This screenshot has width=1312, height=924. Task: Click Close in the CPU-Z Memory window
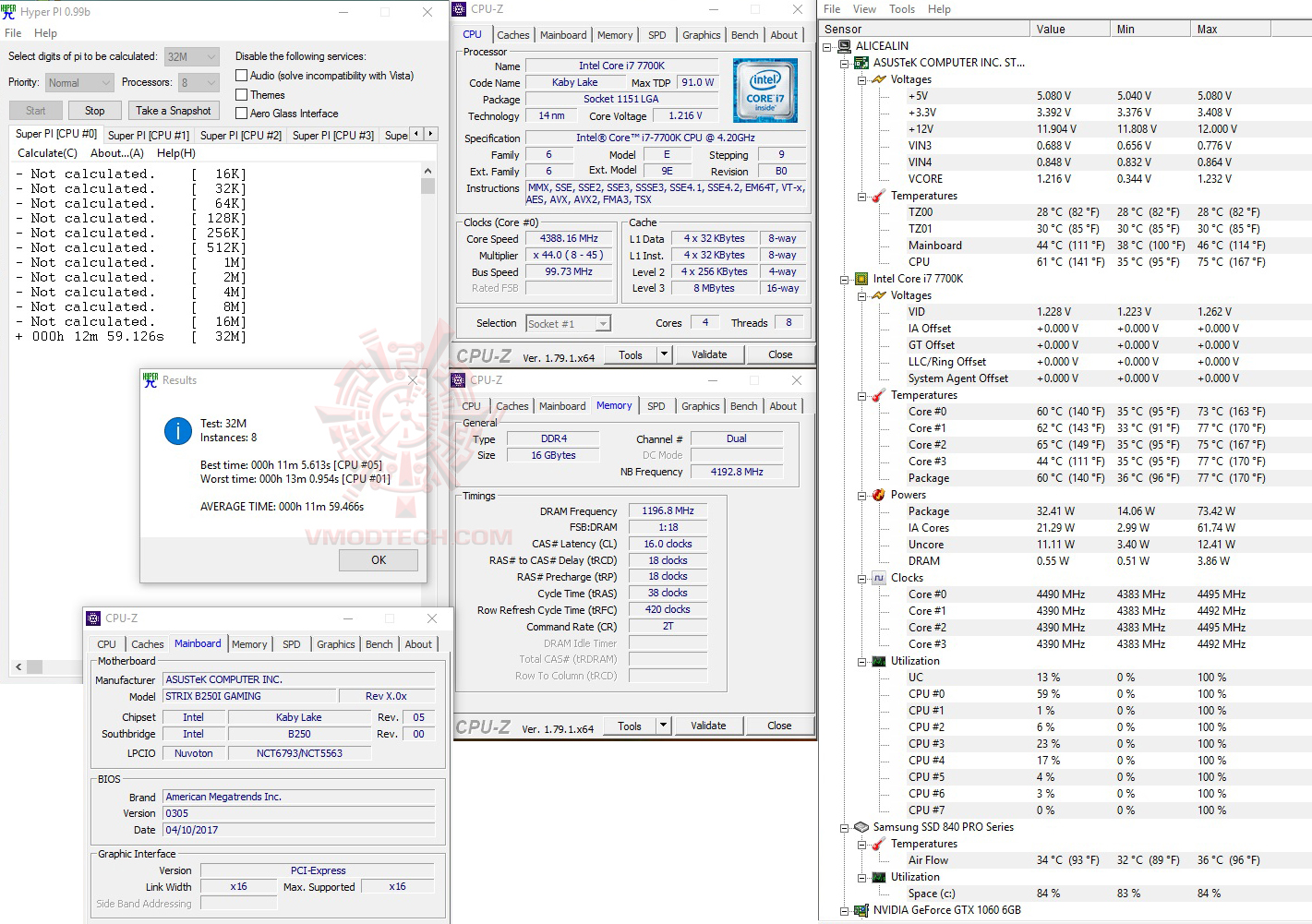coord(779,726)
